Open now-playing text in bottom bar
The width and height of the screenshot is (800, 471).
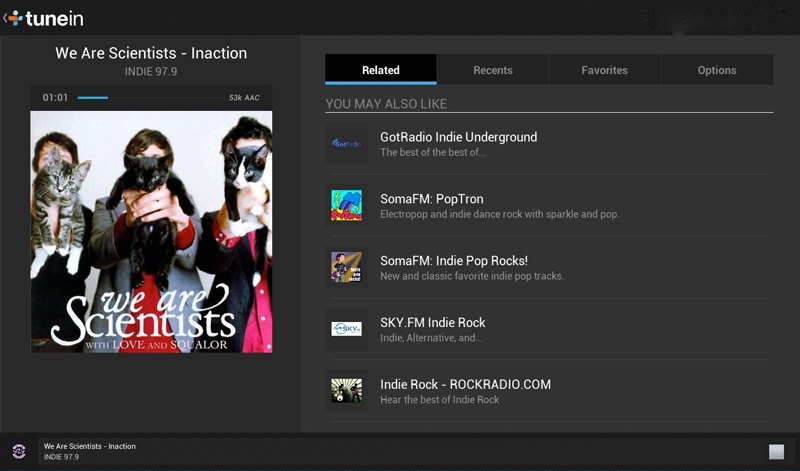[90, 451]
